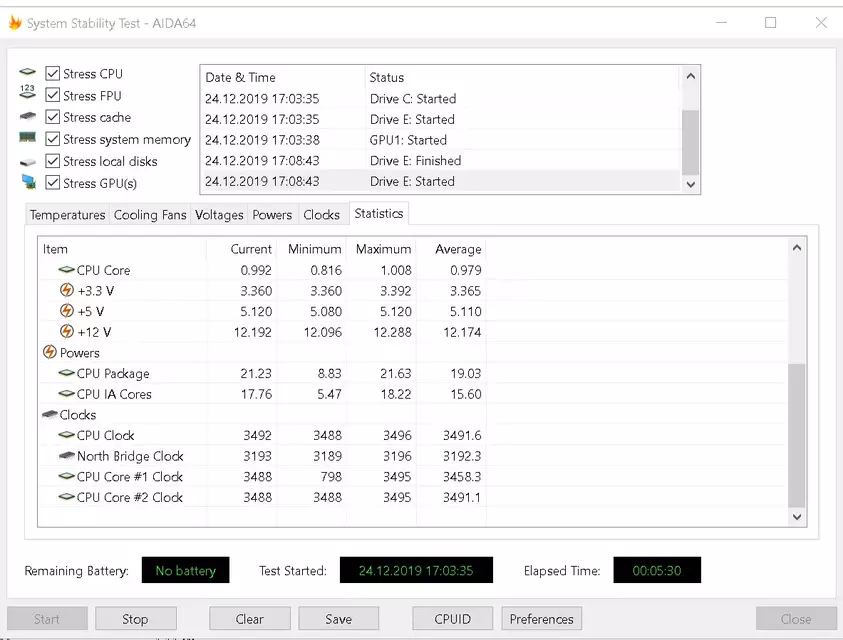843x640 pixels.
Task: Click the chip icon of the CPU Package row
Action: (66, 373)
